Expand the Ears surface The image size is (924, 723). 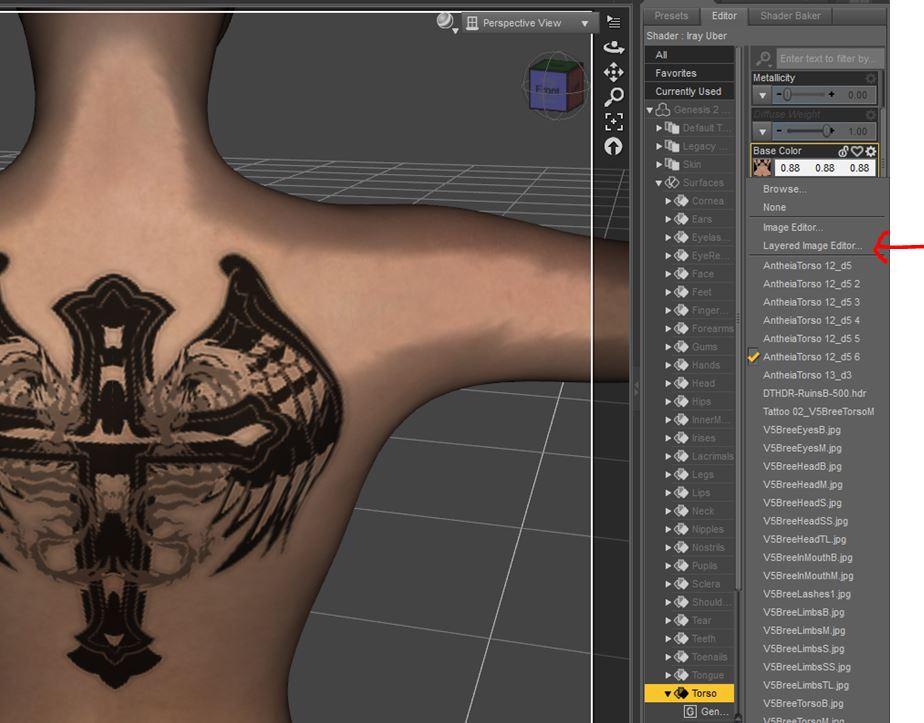point(668,219)
